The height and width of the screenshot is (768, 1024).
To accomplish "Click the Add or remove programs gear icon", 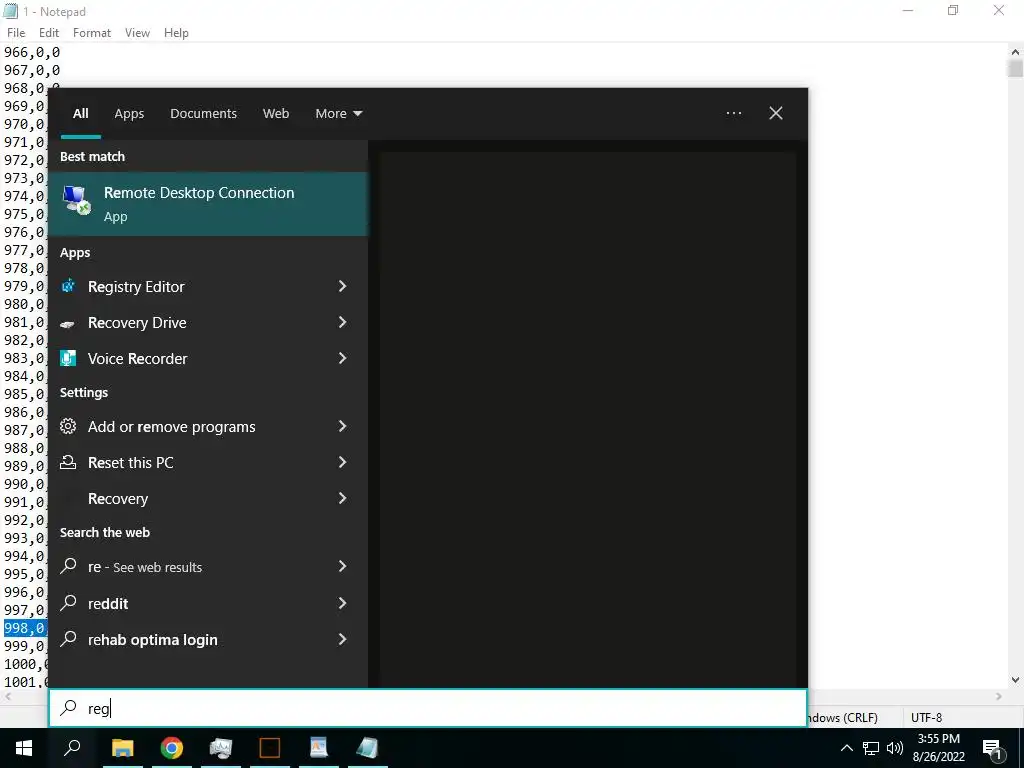I will point(68,426).
